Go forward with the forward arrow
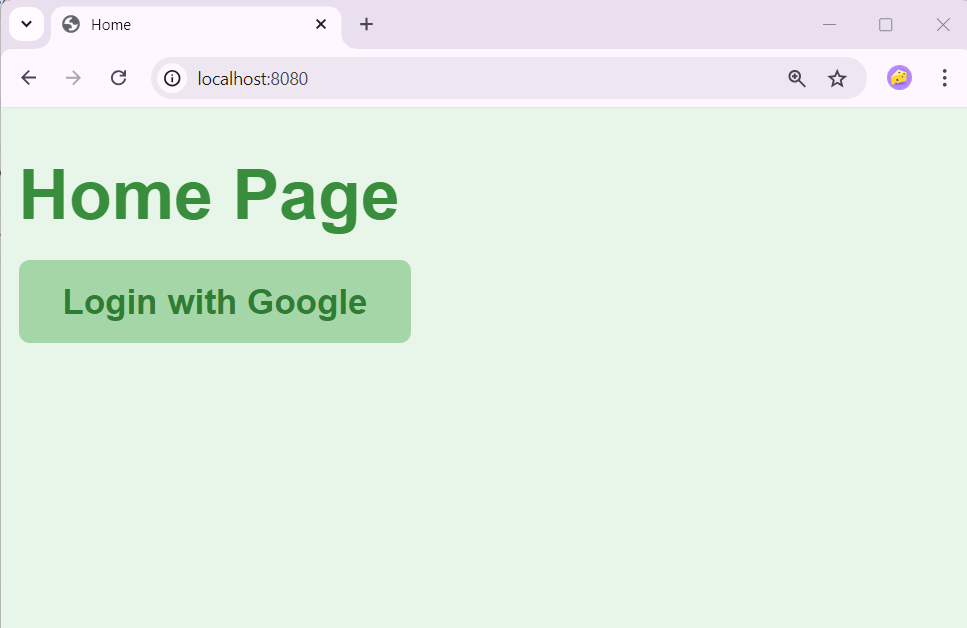 coord(73,78)
